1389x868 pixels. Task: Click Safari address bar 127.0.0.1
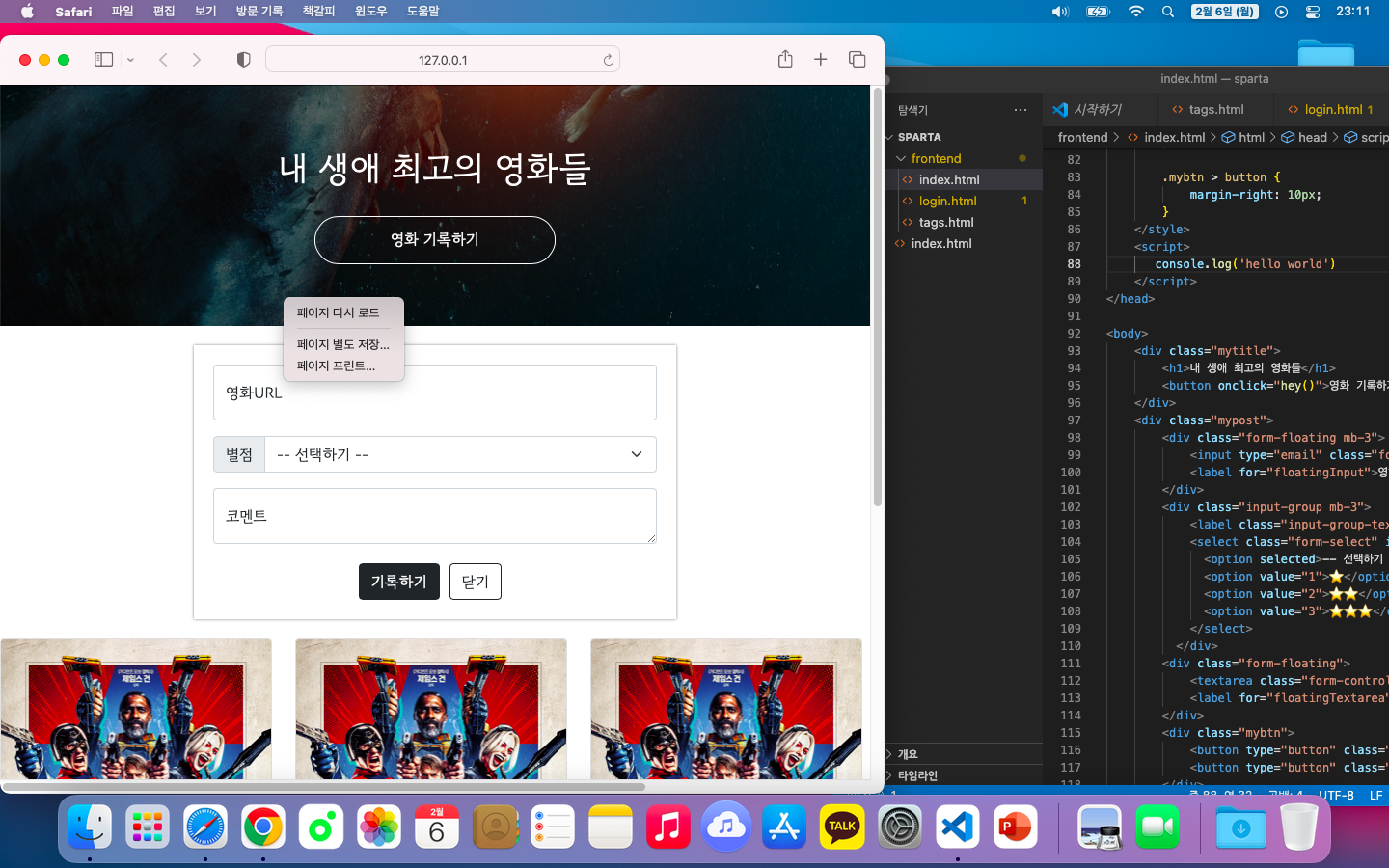(443, 60)
